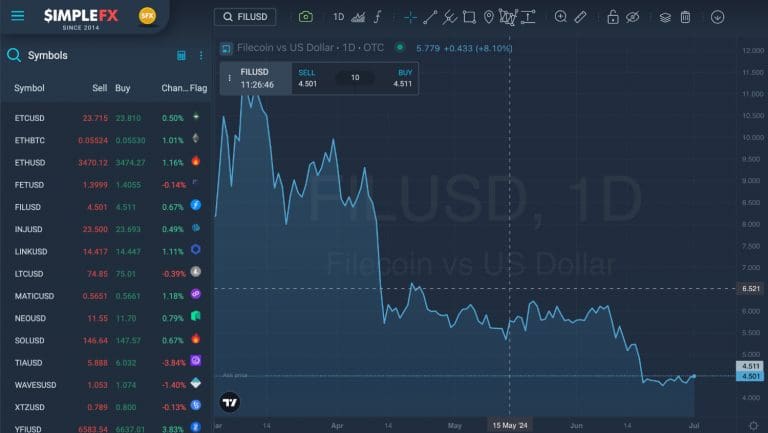Image resolution: width=768 pixels, height=433 pixels.
Task: Click the Symbols search magnifier icon
Action: click(14, 55)
